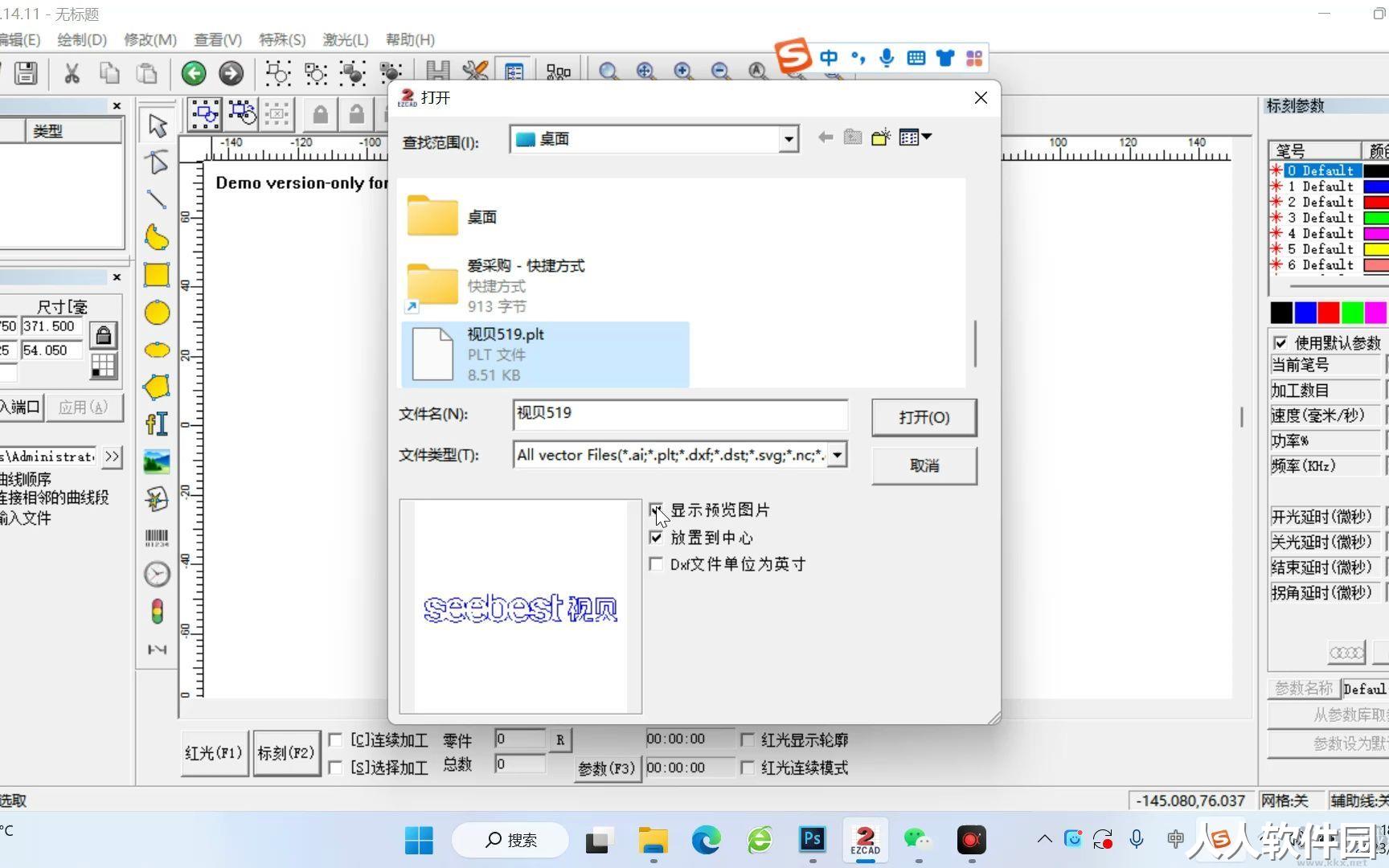Viewport: 1389px width, 868px height.
Task: Click the R reset counter button
Action: coord(559,739)
